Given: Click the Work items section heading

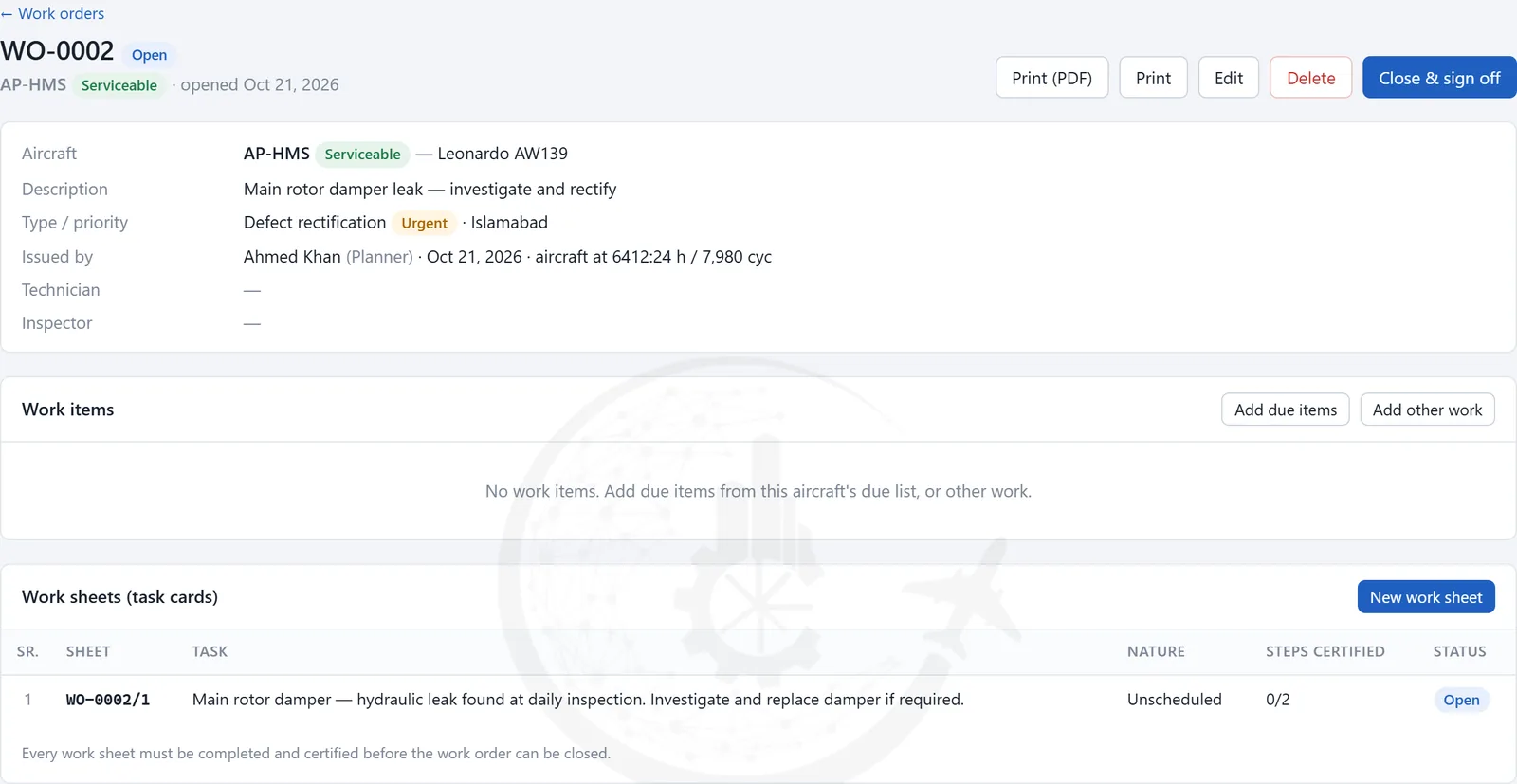Looking at the screenshot, I should [x=67, y=410].
